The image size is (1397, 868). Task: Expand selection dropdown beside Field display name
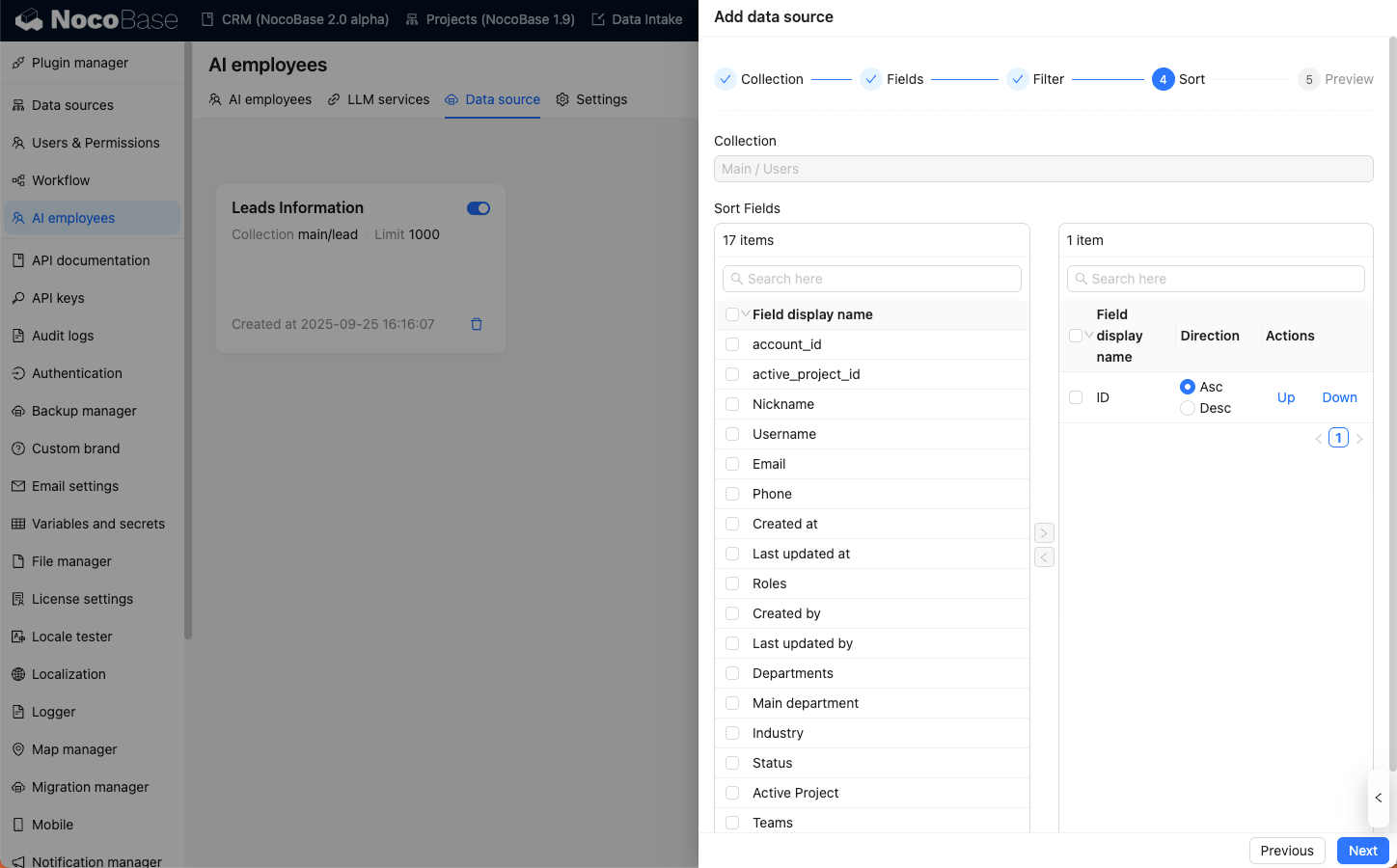(x=746, y=314)
